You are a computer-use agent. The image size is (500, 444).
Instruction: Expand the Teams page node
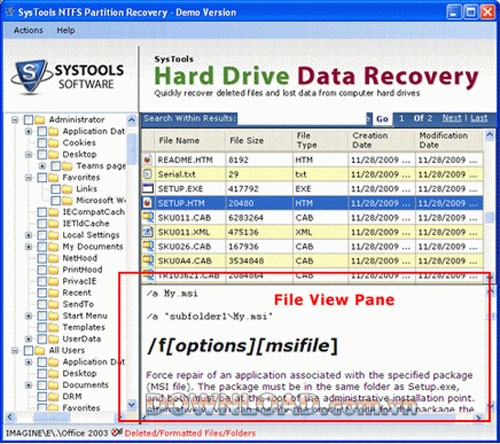pos(42,166)
